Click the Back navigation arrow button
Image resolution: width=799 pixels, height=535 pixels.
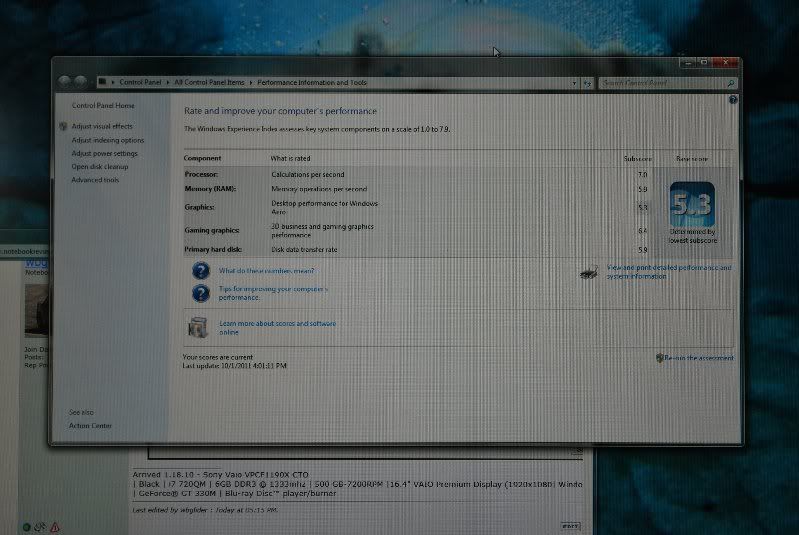coord(65,82)
